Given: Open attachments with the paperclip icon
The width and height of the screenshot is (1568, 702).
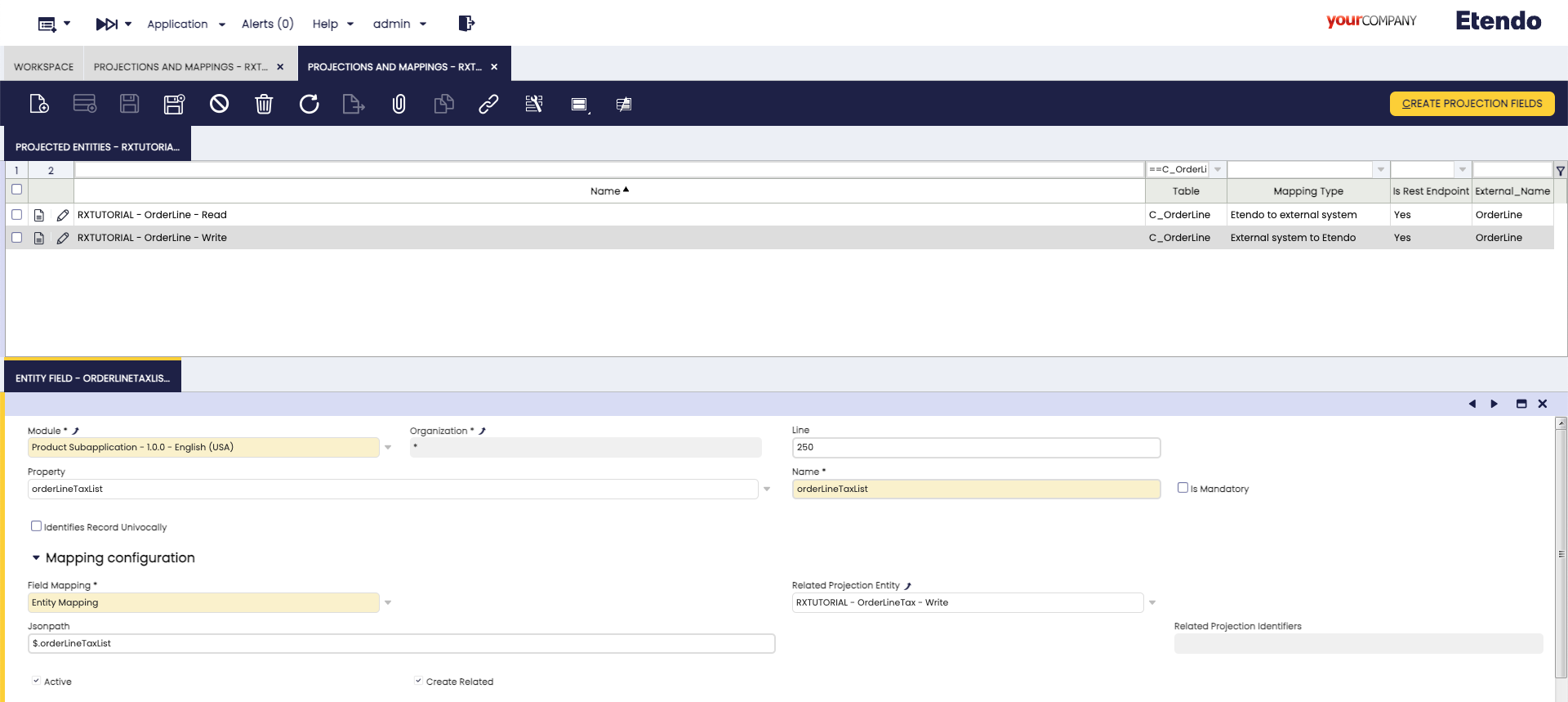Looking at the screenshot, I should (399, 104).
